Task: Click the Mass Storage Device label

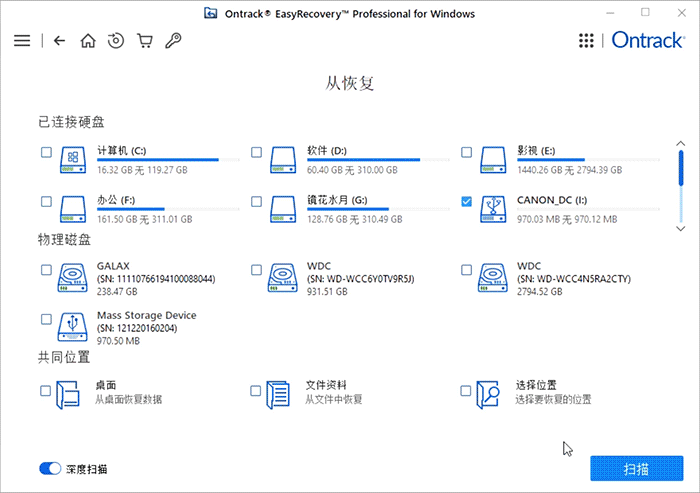Action: pyautogui.click(x=147, y=315)
